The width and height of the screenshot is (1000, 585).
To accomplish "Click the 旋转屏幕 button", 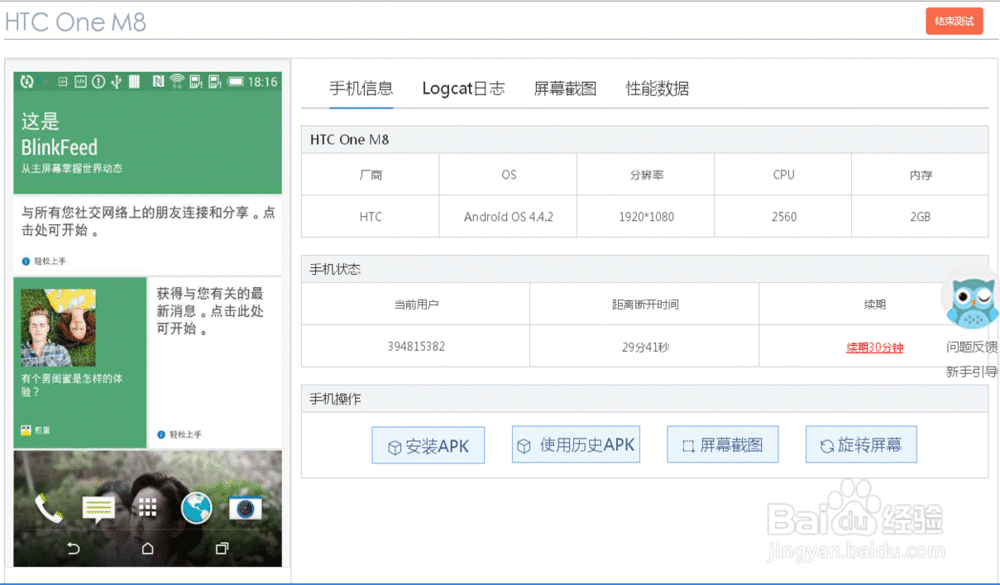I will click(x=861, y=445).
